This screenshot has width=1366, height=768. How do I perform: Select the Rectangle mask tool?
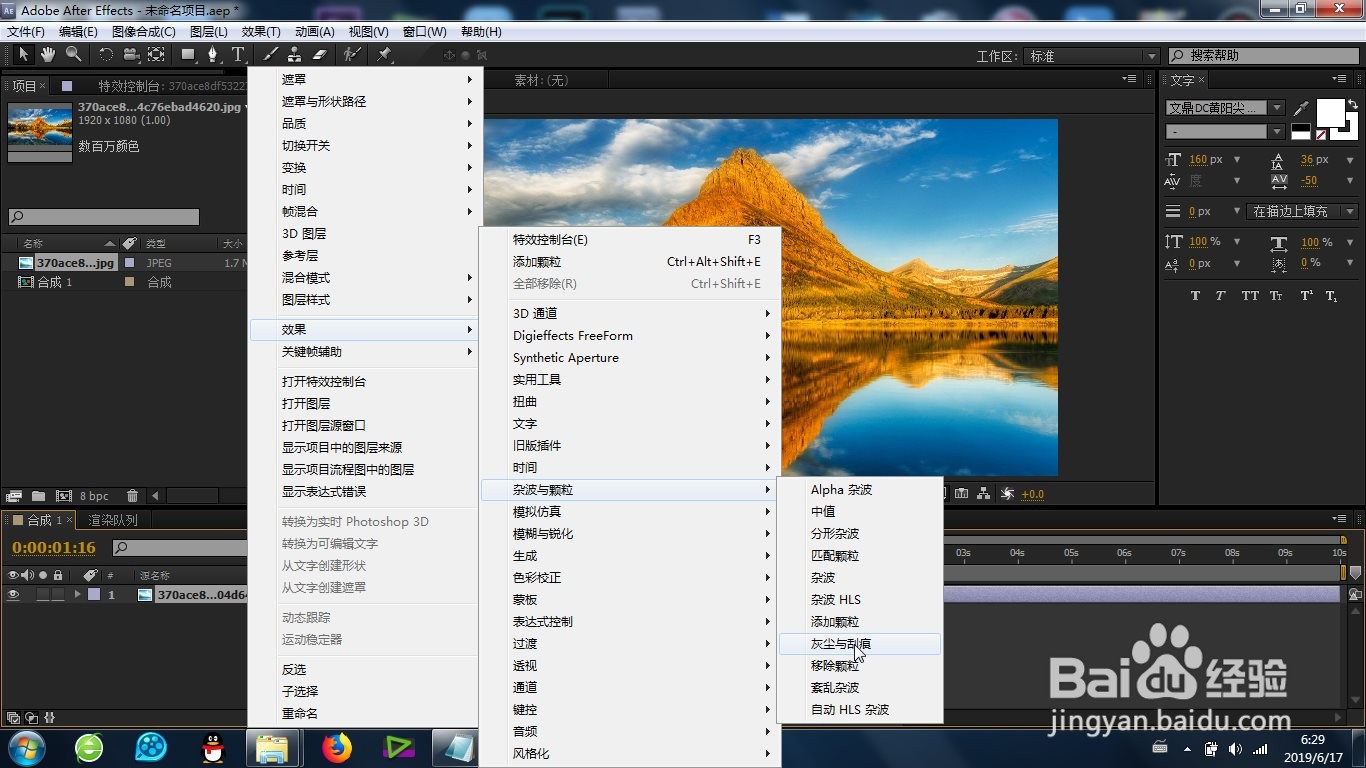188,54
